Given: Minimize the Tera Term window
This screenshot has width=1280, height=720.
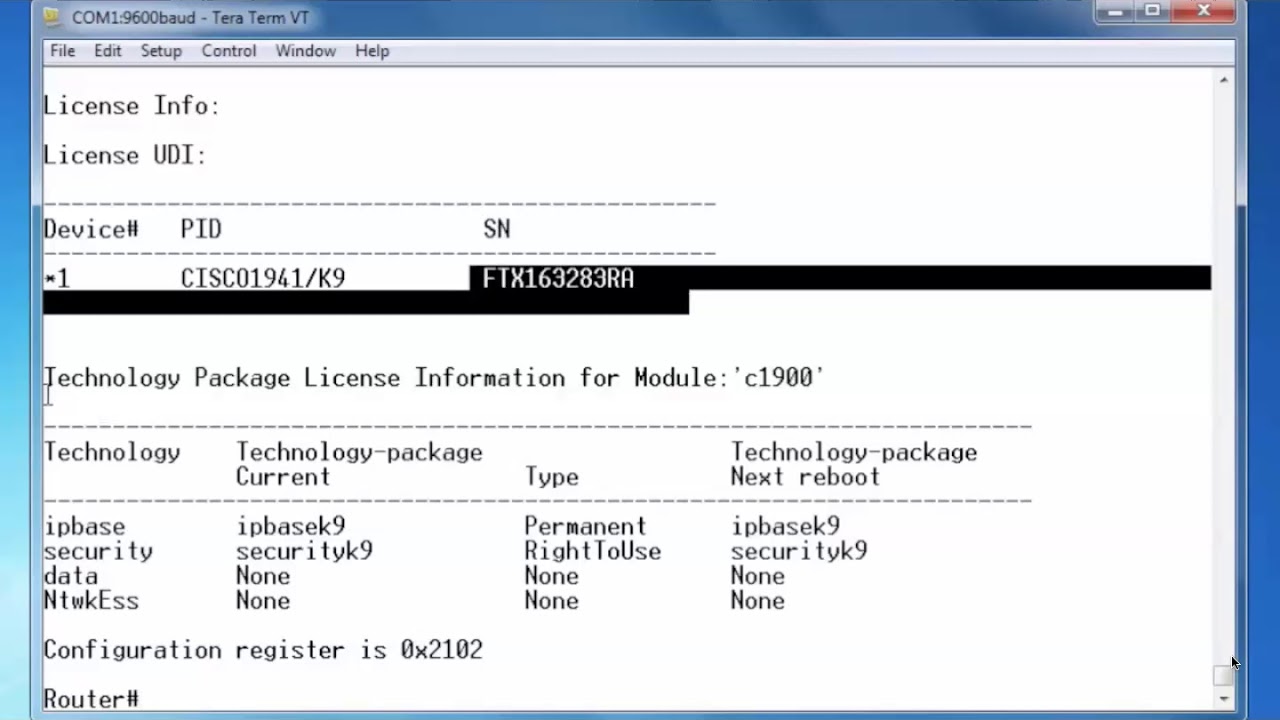Looking at the screenshot, I should pyautogui.click(x=1115, y=11).
